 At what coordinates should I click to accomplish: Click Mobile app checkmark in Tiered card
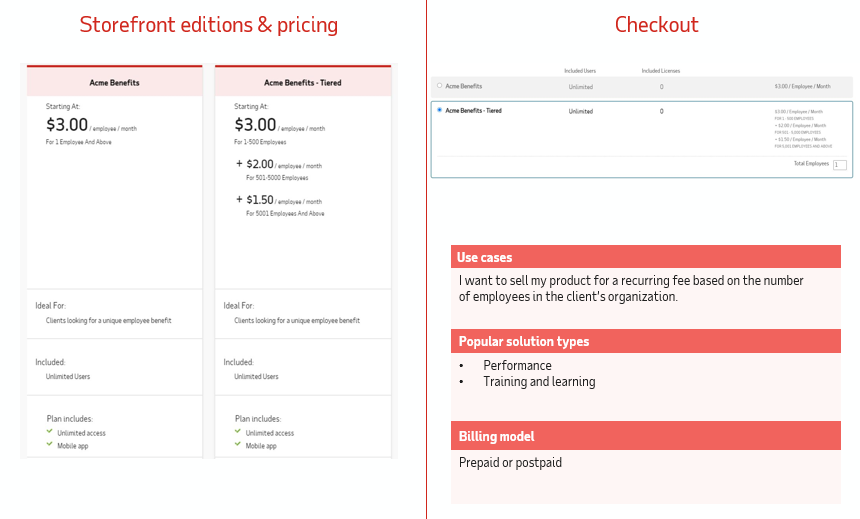click(x=238, y=445)
